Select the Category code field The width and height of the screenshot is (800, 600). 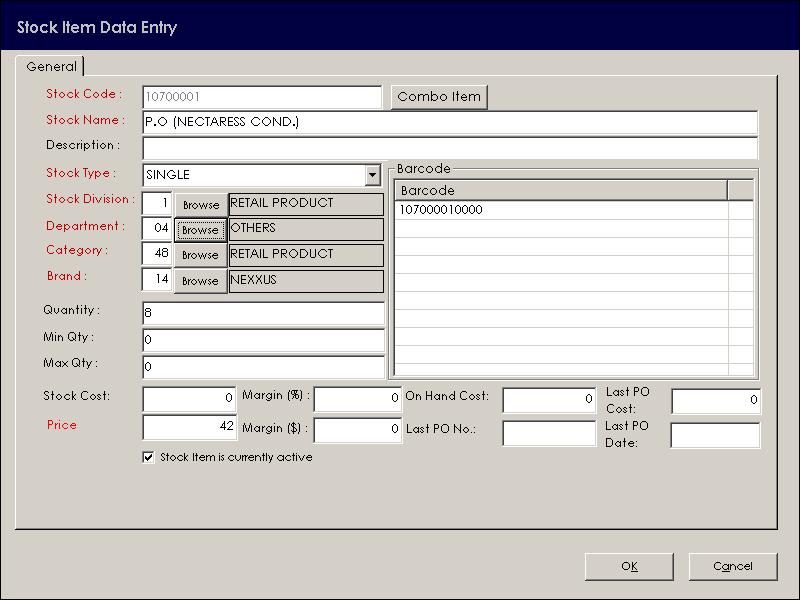coord(157,254)
